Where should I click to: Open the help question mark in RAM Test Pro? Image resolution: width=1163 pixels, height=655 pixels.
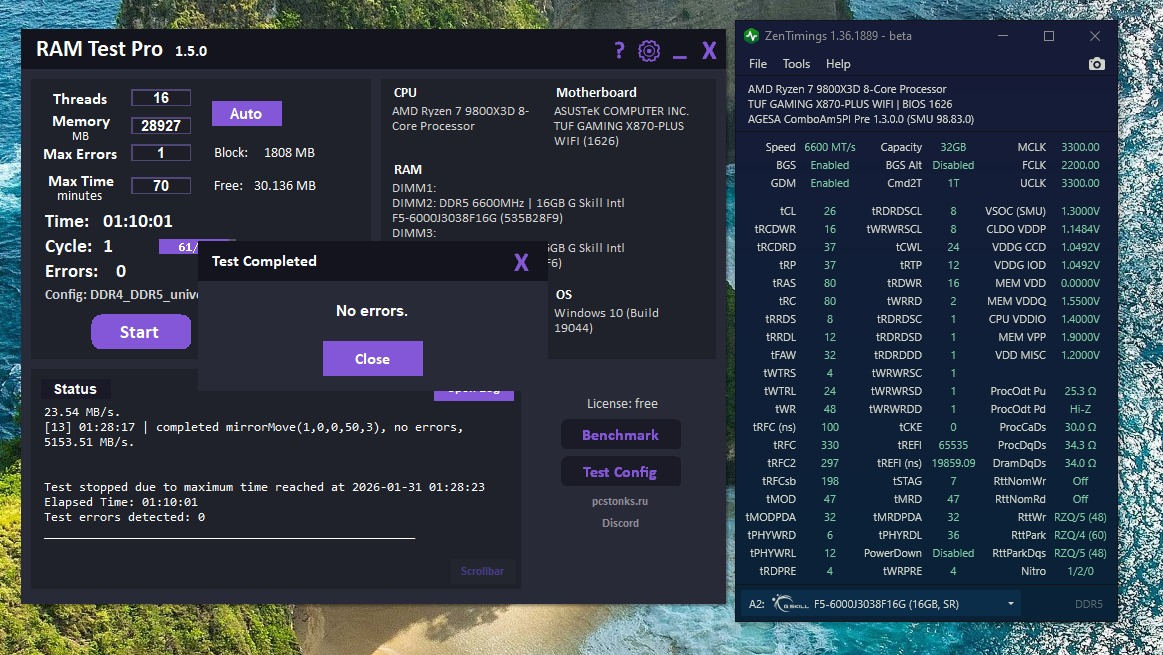pos(619,50)
